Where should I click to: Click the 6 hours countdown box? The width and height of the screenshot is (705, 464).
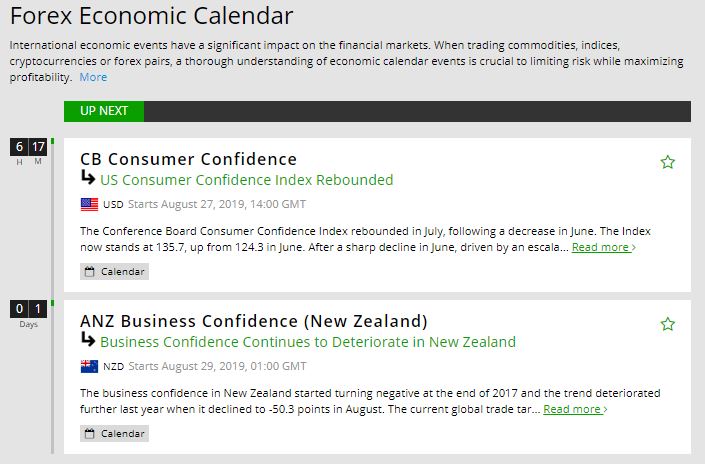click(18, 147)
